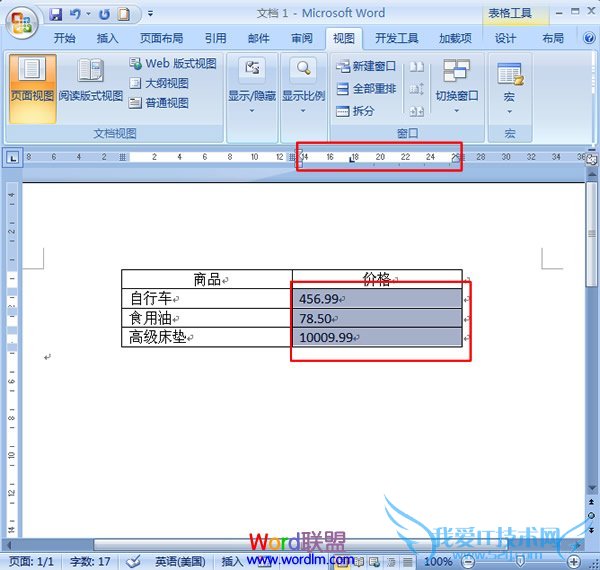Click previous page double-arrow button
This screenshot has width=600, height=570.
(592, 501)
